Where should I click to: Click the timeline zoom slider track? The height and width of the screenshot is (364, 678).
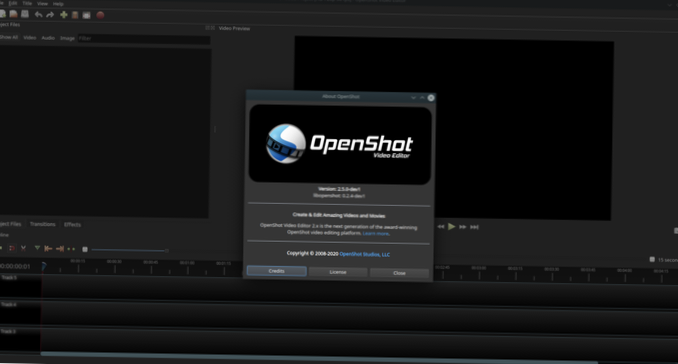tap(130, 250)
